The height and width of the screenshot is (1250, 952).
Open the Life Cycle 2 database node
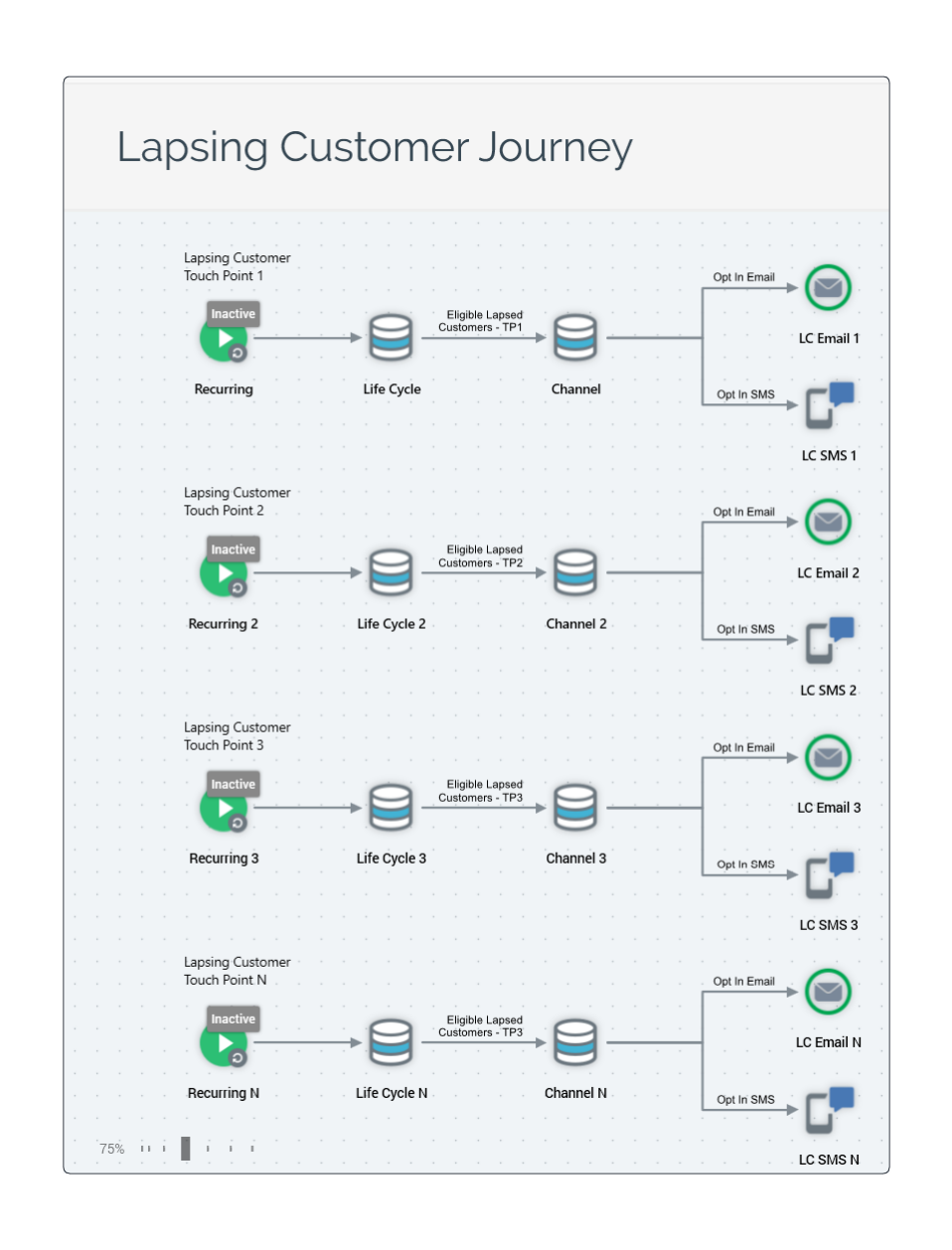(391, 572)
